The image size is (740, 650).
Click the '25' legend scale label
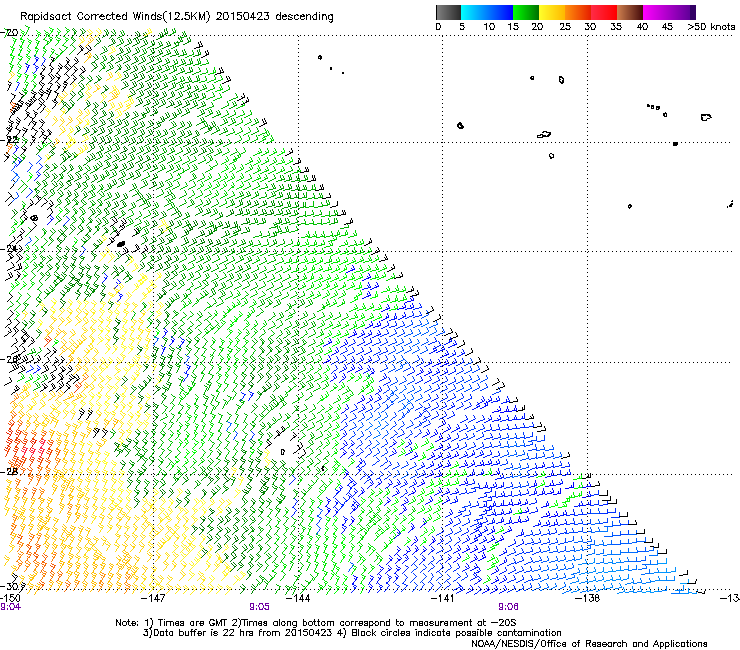565,27
